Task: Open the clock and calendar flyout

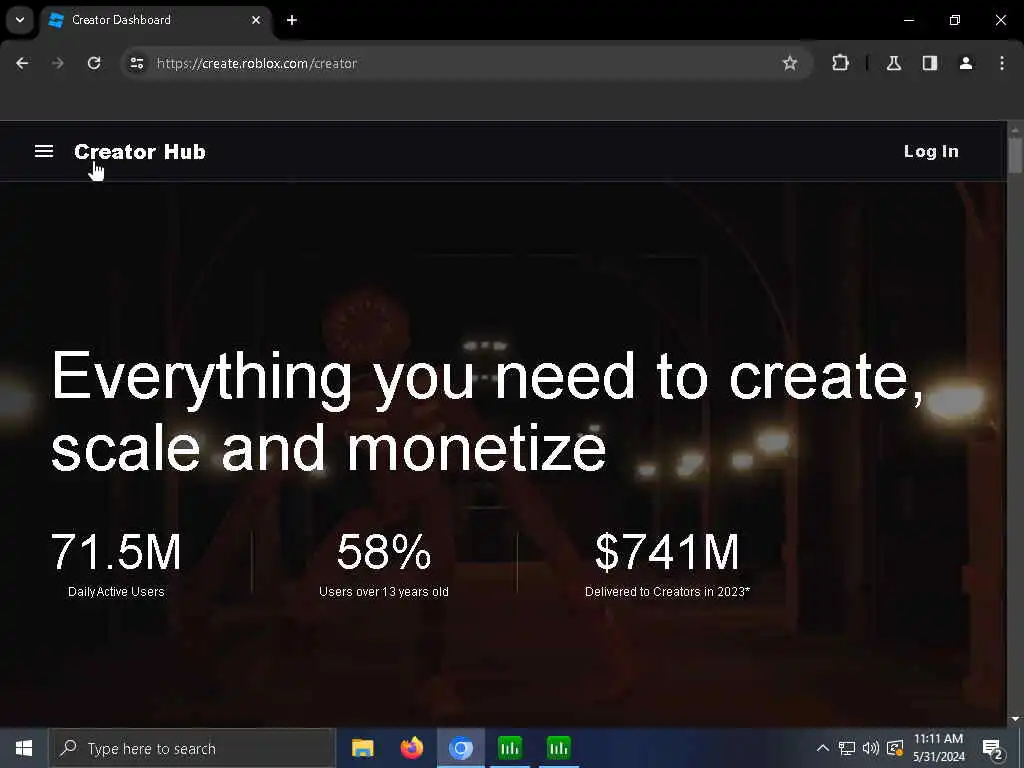Action: 938,748
